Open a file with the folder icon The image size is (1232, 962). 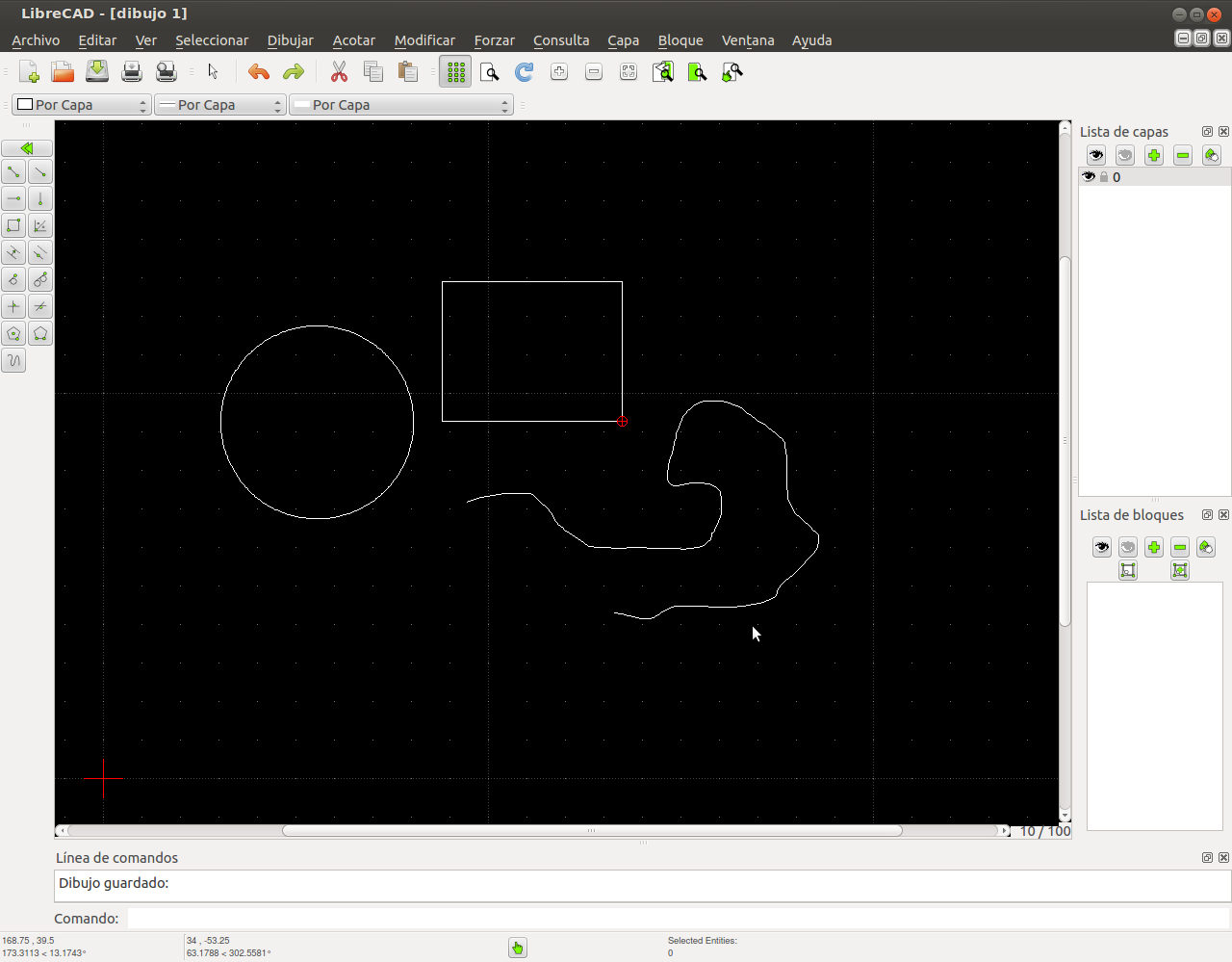(63, 72)
